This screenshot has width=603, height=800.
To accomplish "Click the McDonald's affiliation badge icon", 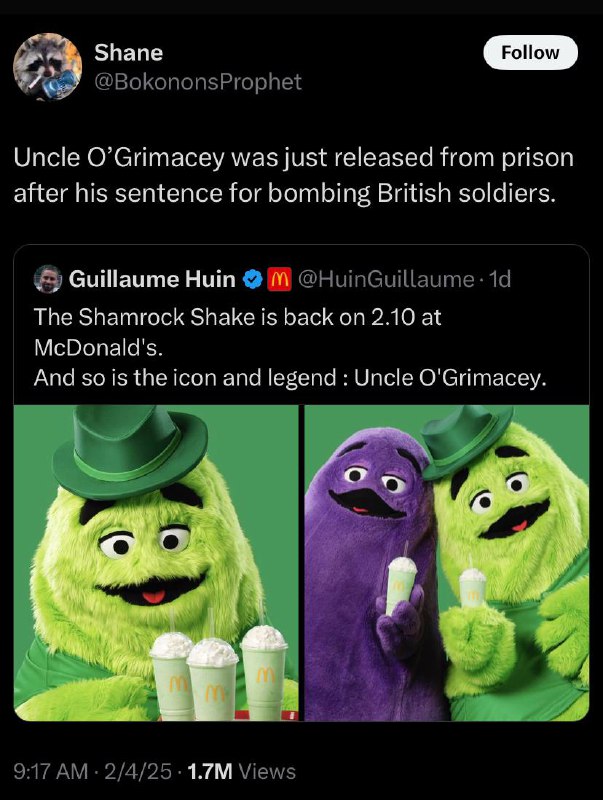I will pos(280,279).
